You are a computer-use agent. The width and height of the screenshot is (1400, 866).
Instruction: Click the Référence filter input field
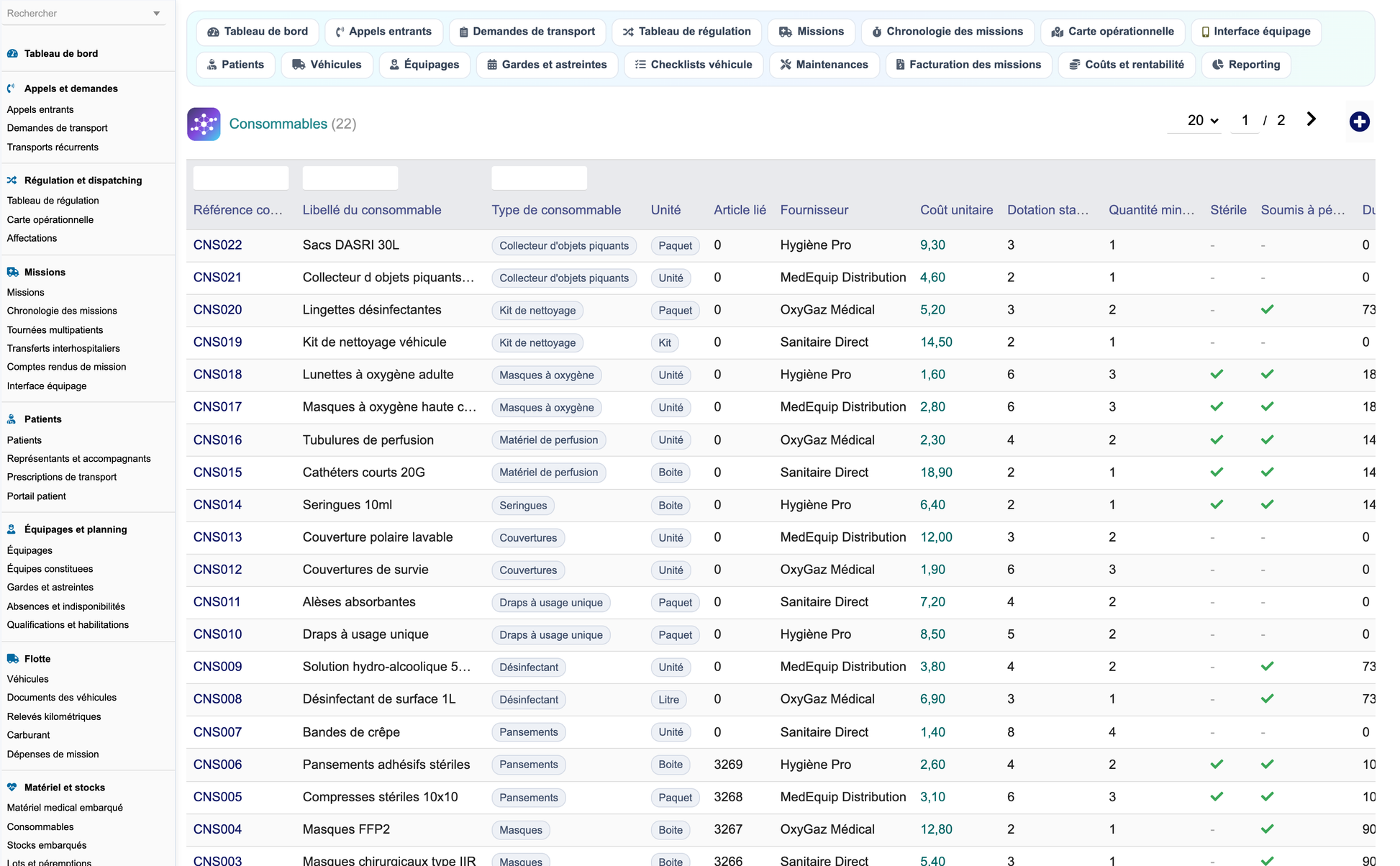(241, 178)
